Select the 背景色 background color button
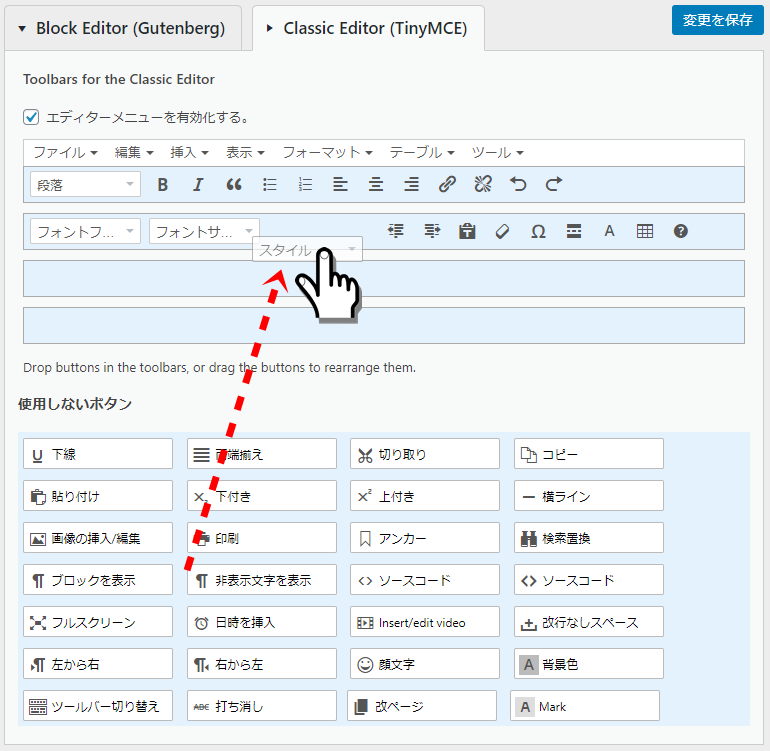 pyautogui.click(x=588, y=664)
